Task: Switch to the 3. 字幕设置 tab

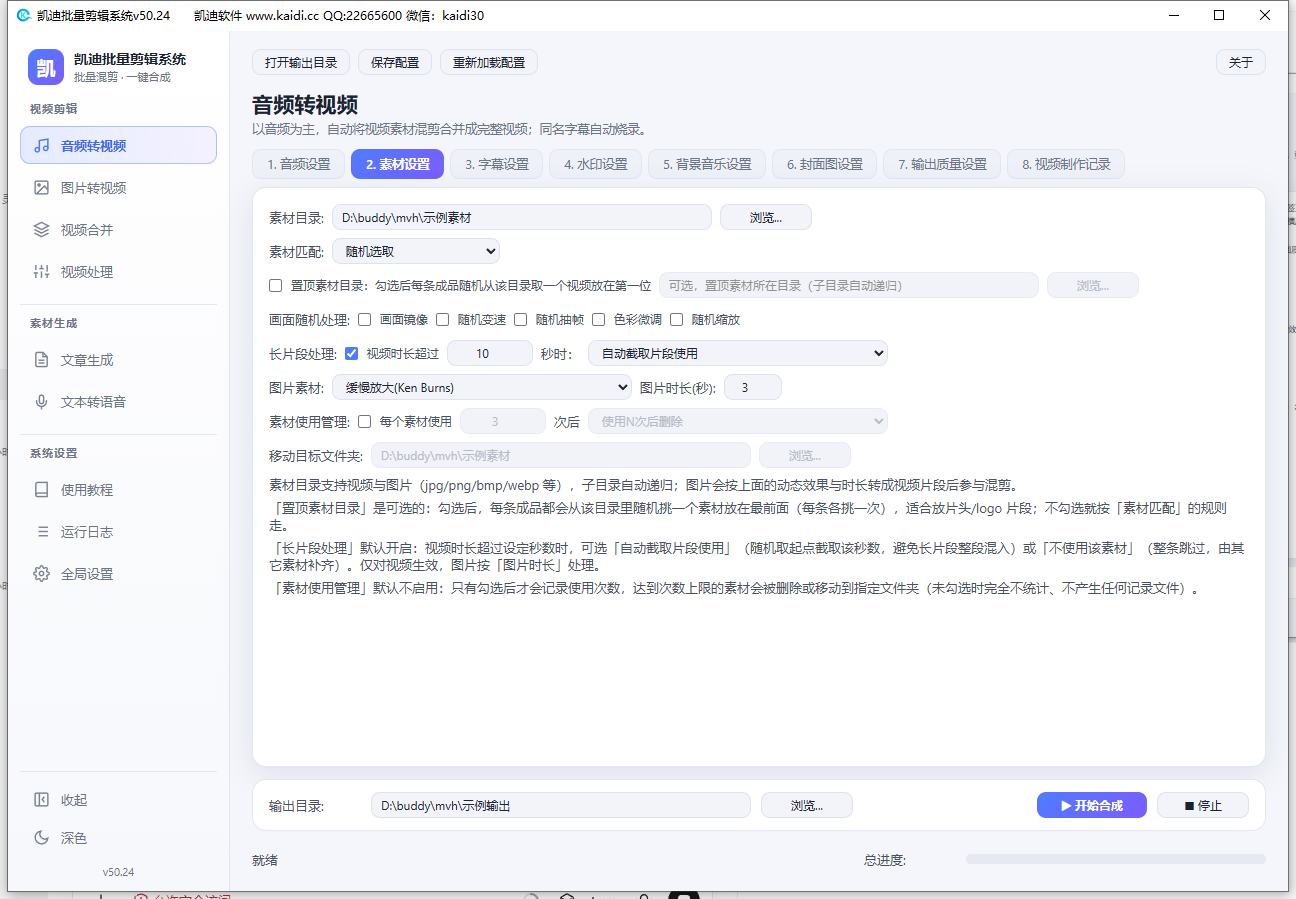Action: pyautogui.click(x=497, y=164)
